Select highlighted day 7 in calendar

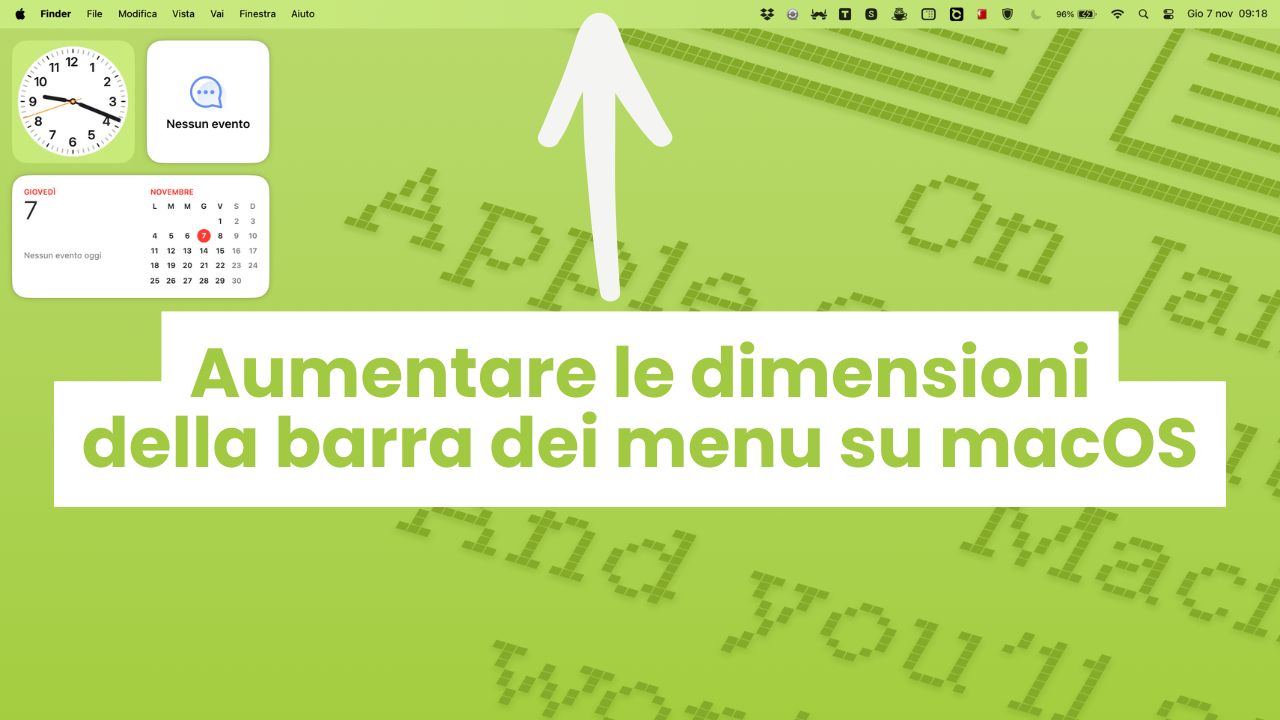coord(204,236)
